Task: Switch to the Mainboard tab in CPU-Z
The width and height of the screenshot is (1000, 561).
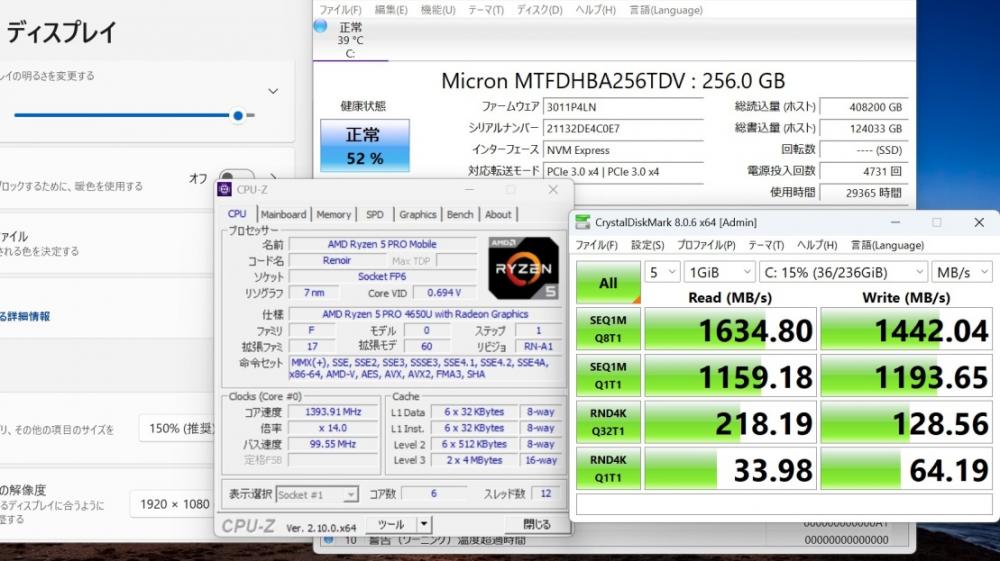Action: click(x=284, y=214)
